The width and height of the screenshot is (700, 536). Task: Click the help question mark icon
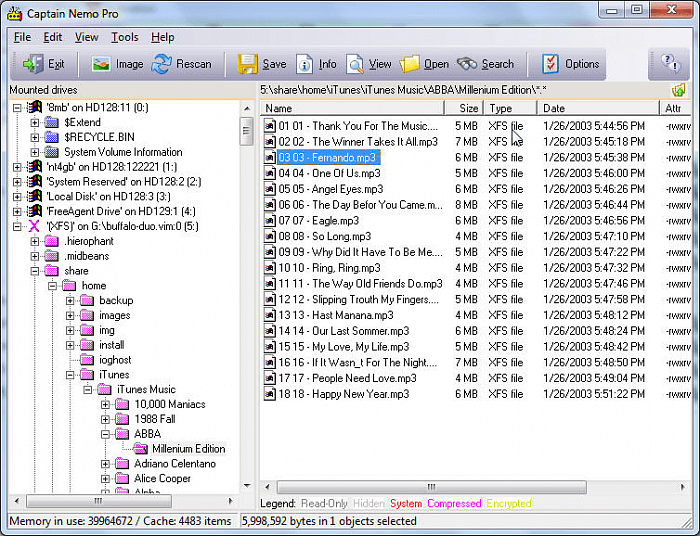pos(670,63)
